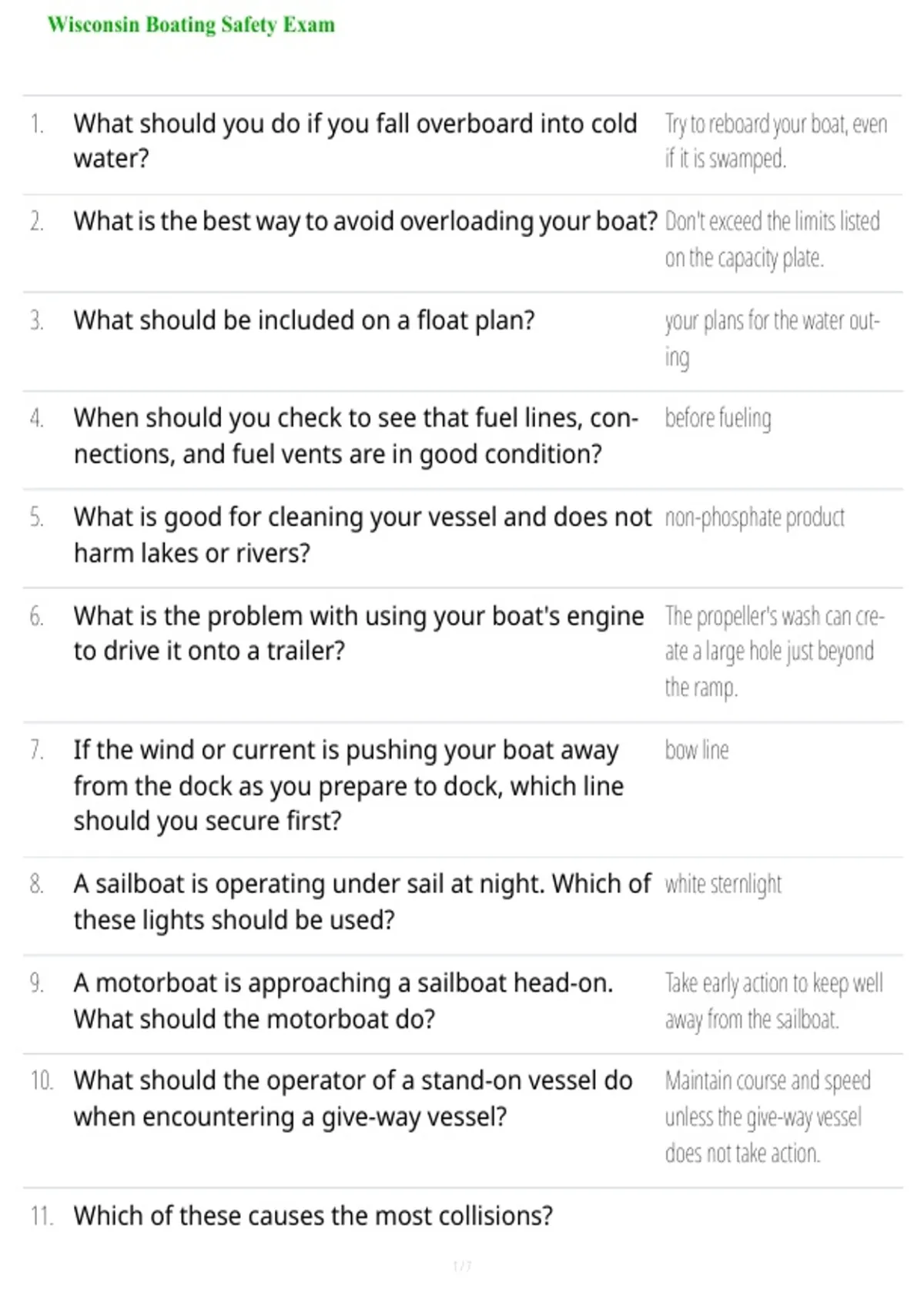Select question 9 about motorboat approaching sailboat

343,1000
